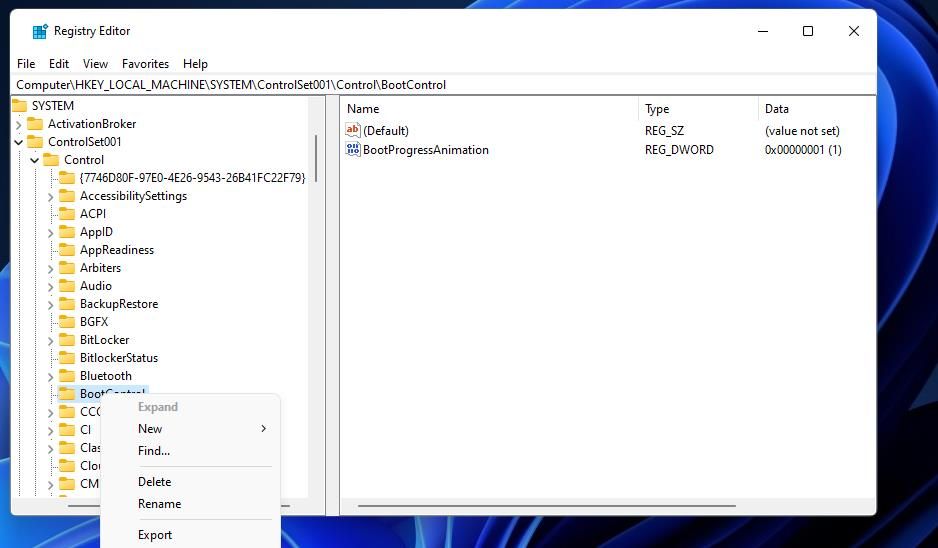Expand the AccessibilitySettings key

[51, 197]
